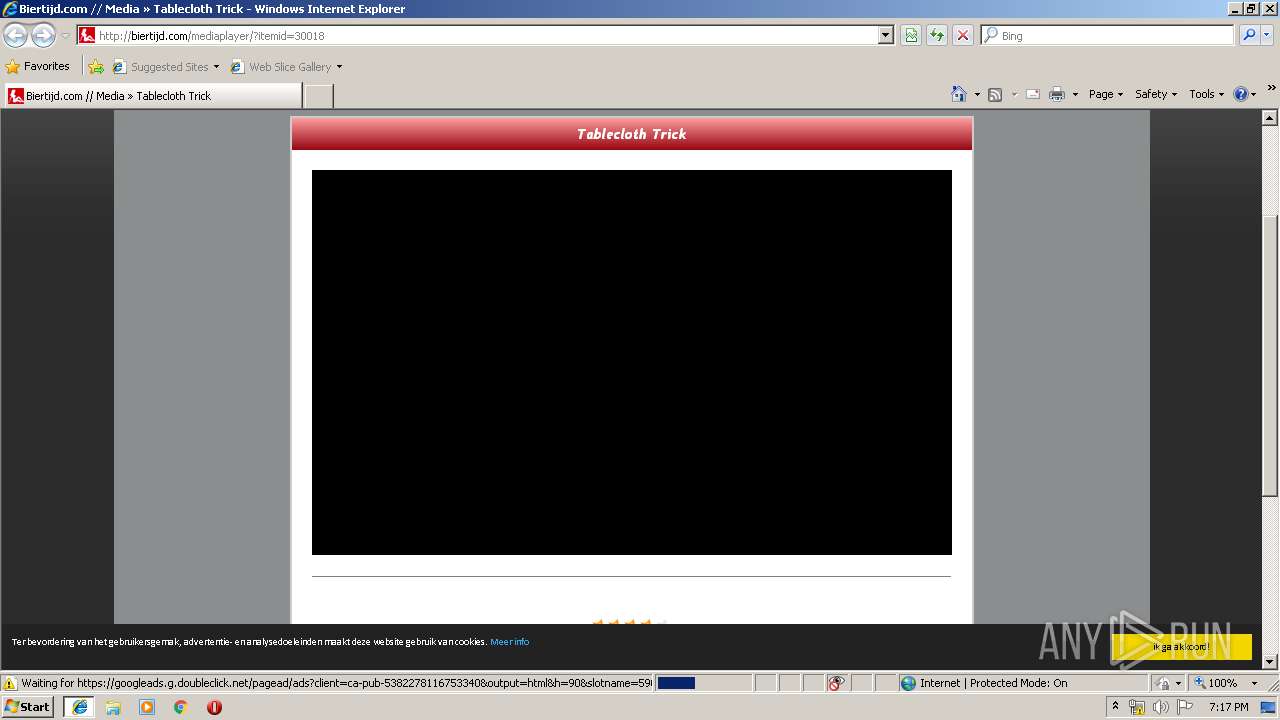Viewport: 1280px width, 720px height.
Task: Open the Chrome taskbar icon
Action: click(x=181, y=707)
